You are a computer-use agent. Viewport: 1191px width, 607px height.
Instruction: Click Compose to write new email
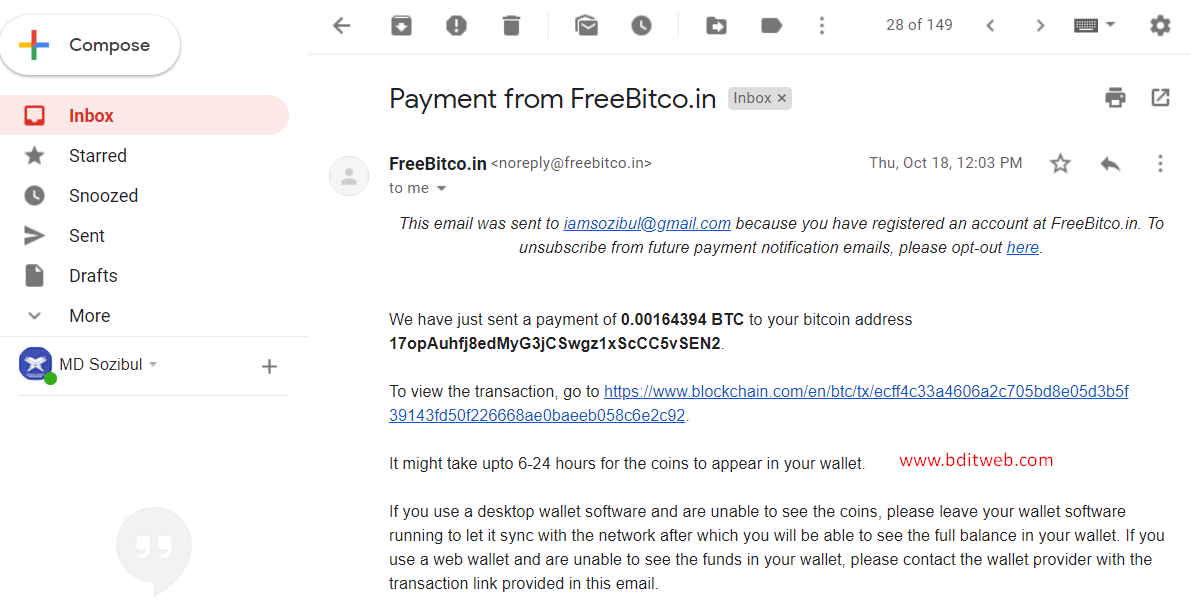(x=91, y=44)
